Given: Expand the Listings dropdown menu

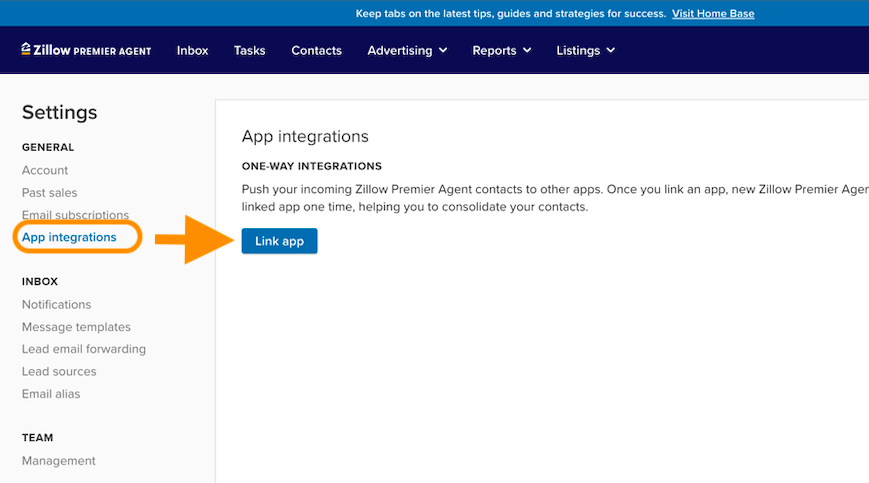Looking at the screenshot, I should coord(585,50).
